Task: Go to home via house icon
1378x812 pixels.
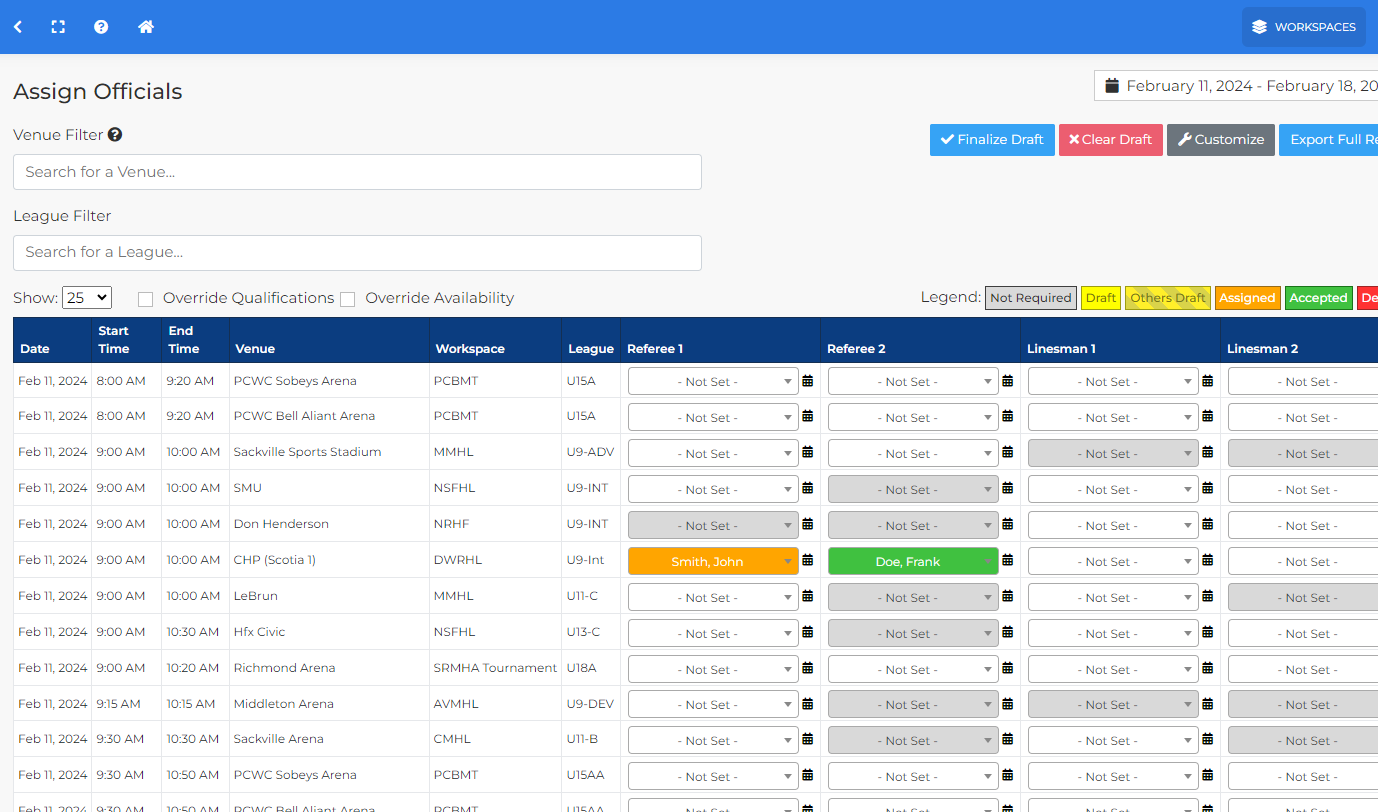Action: tap(146, 27)
